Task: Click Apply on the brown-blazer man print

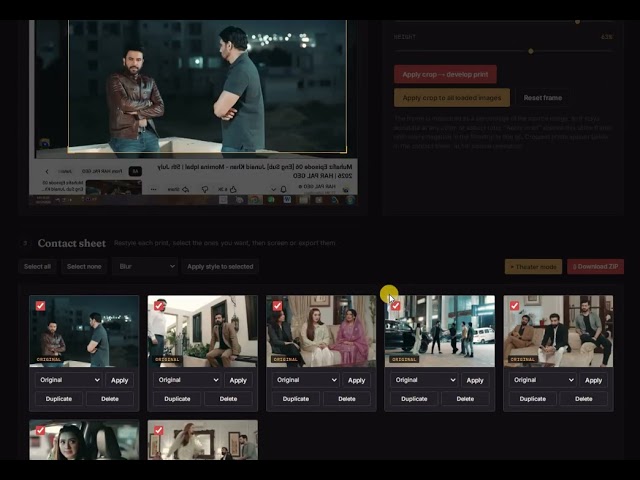Action: tap(238, 380)
